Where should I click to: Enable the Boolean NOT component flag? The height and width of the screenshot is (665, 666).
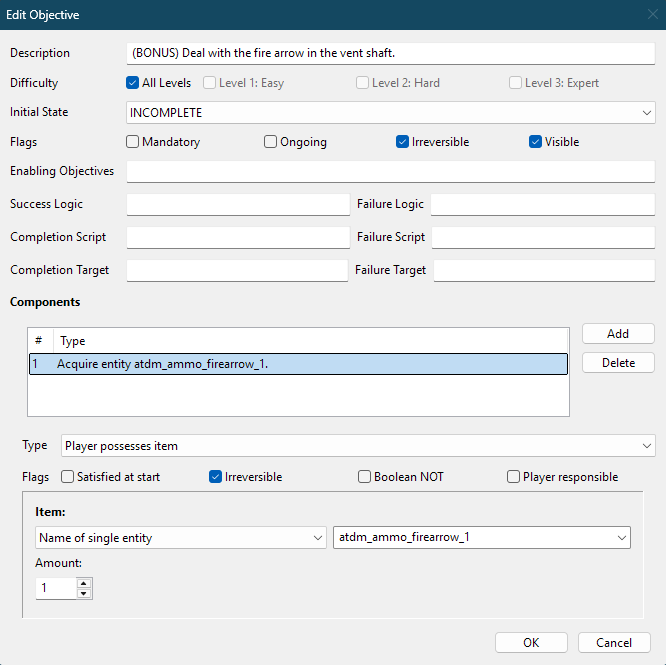click(x=365, y=477)
